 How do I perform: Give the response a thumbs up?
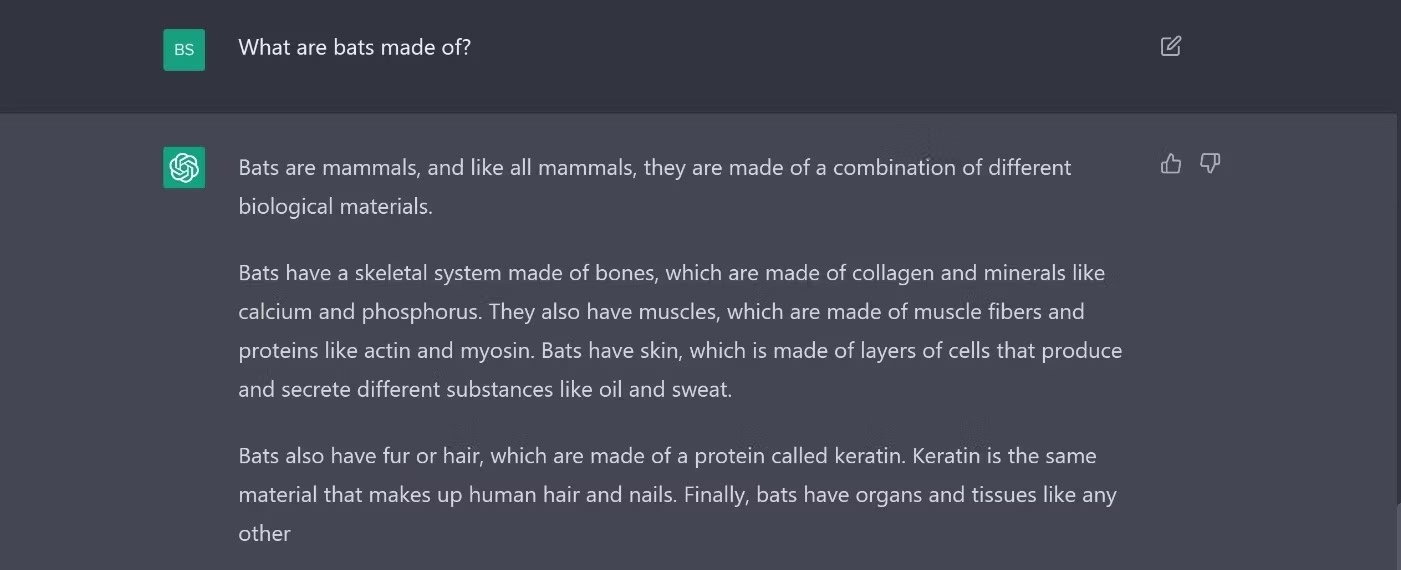click(1171, 163)
